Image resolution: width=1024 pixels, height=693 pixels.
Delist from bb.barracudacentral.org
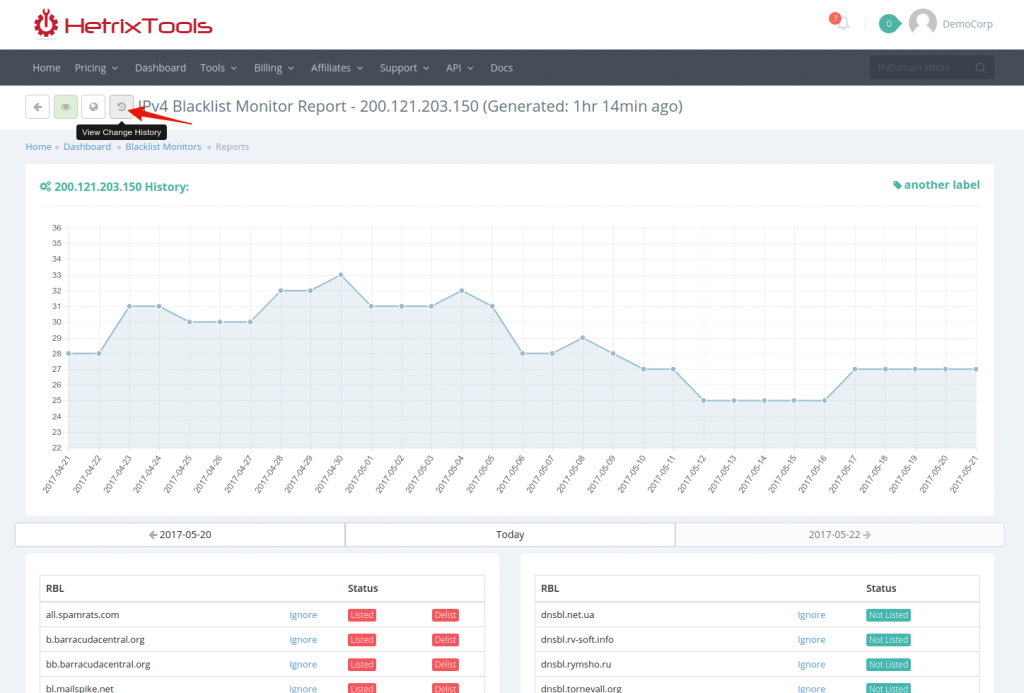445,664
